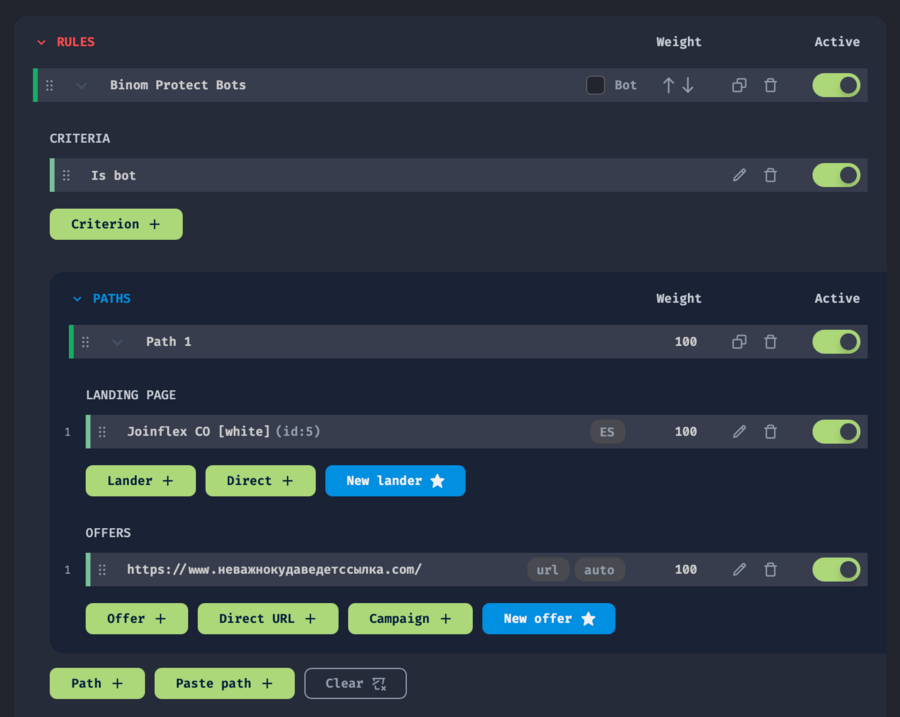Viewport: 900px width, 717px height.
Task: Add a new criterion
Action: (x=116, y=224)
